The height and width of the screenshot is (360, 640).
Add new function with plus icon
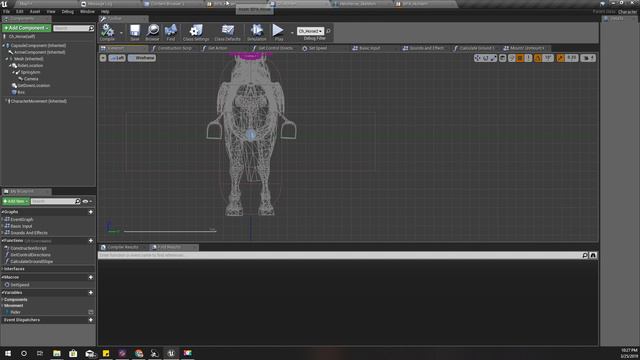click(91, 241)
